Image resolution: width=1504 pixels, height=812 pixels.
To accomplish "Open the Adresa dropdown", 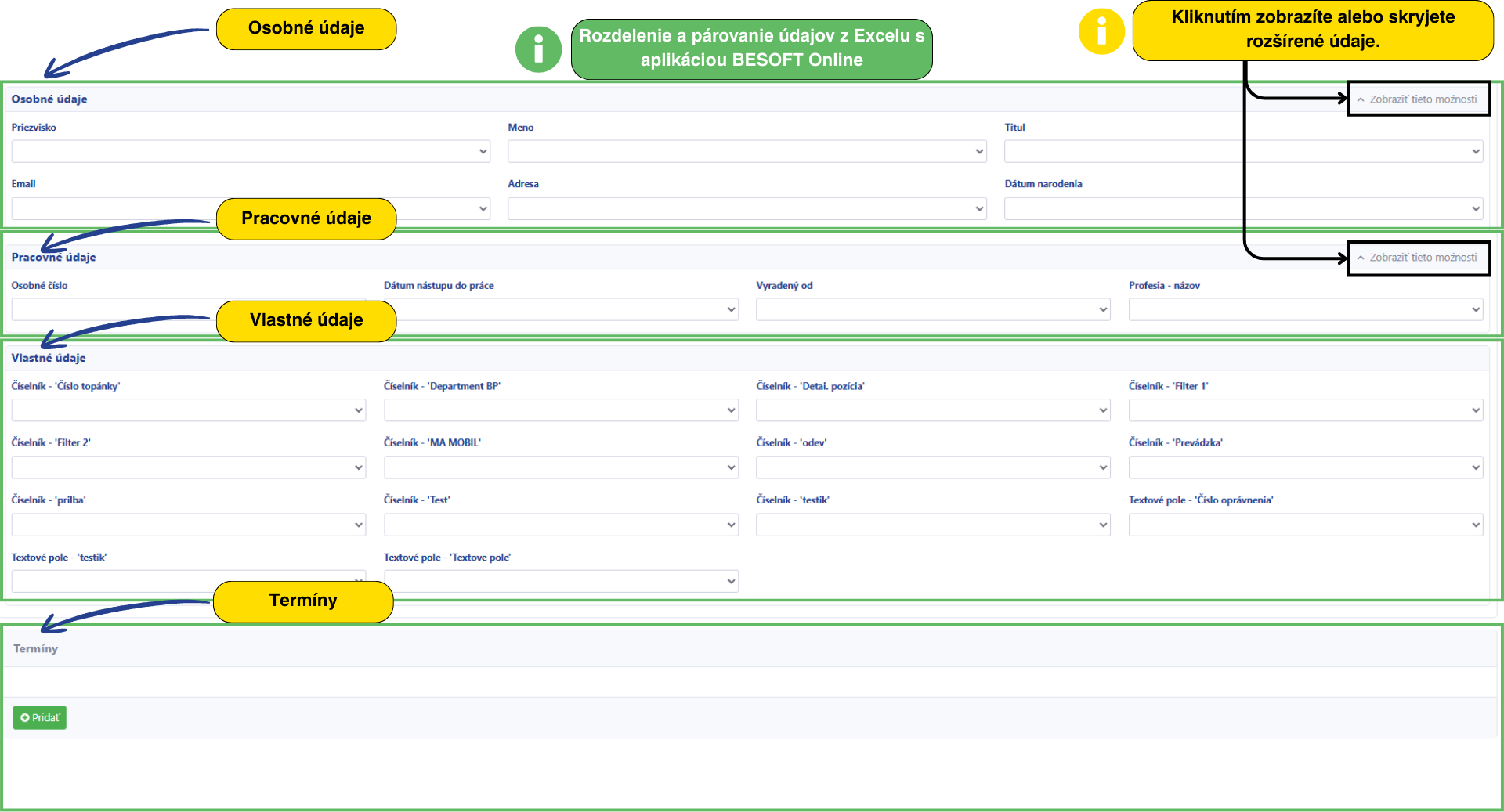I will (747, 208).
